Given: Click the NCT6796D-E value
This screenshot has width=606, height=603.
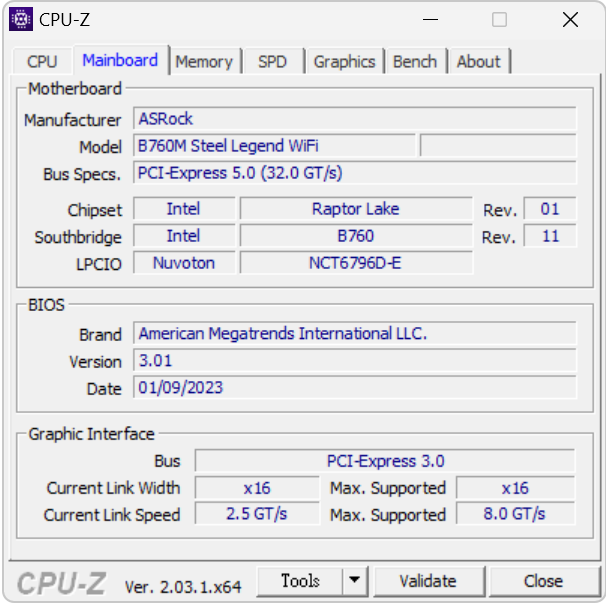Looking at the screenshot, I should tap(356, 263).
